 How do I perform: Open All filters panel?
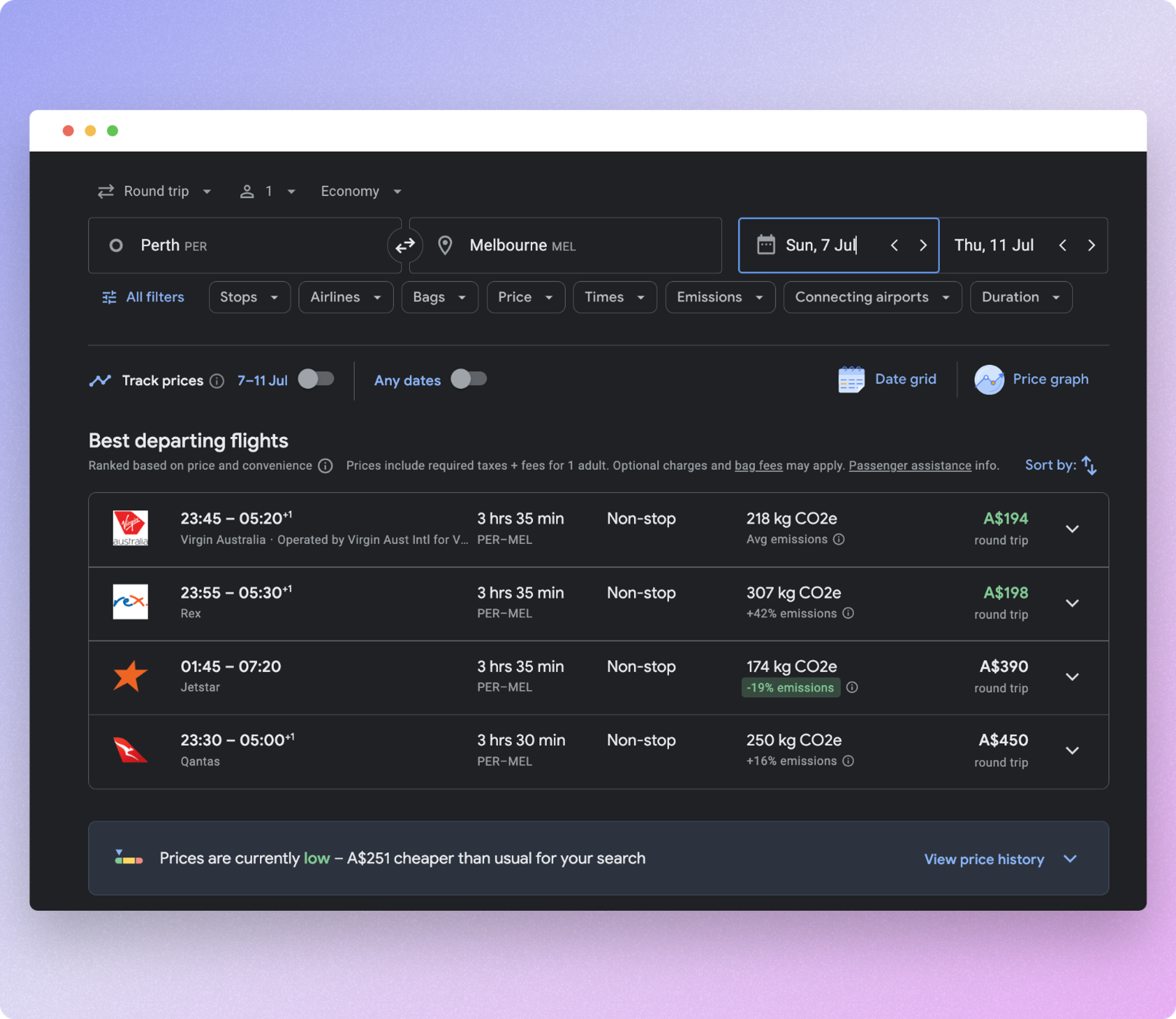point(143,297)
